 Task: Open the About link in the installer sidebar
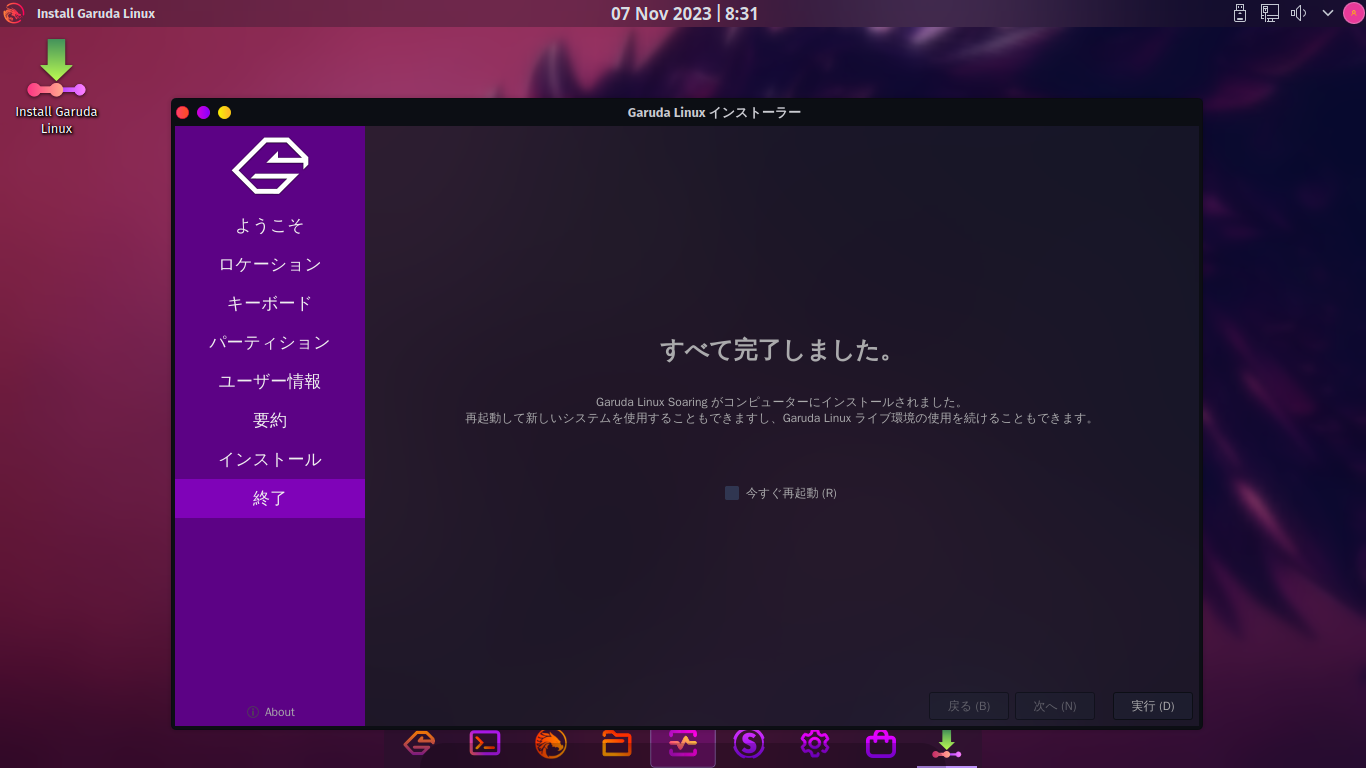point(271,712)
